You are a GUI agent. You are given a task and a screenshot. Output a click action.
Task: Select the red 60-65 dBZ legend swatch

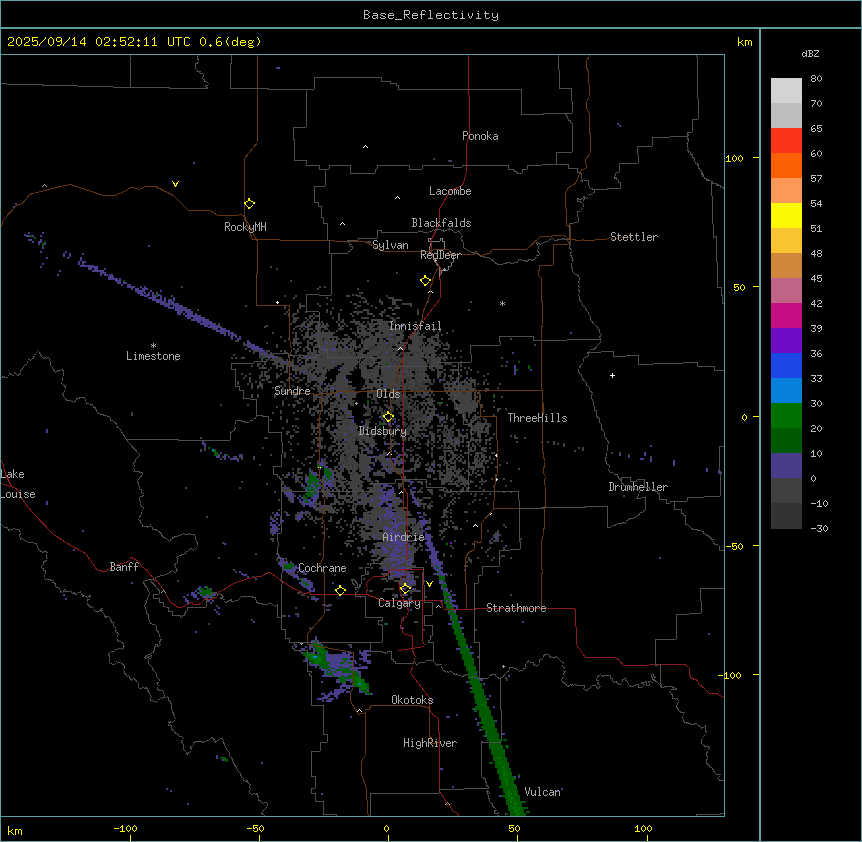coord(786,140)
